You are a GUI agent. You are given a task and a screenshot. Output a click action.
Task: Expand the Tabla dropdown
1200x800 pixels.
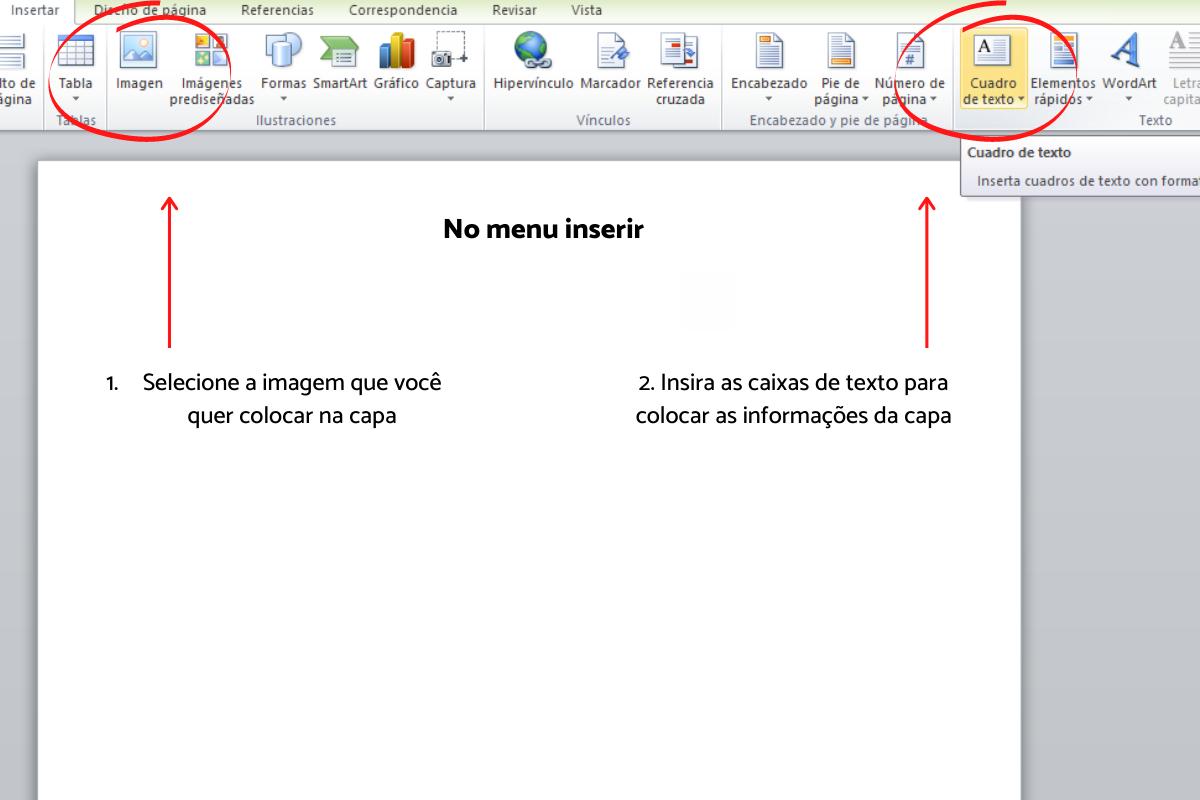(76, 98)
